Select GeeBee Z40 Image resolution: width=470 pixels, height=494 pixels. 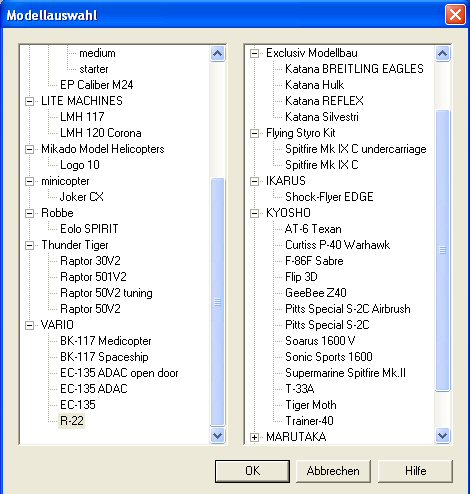316,293
